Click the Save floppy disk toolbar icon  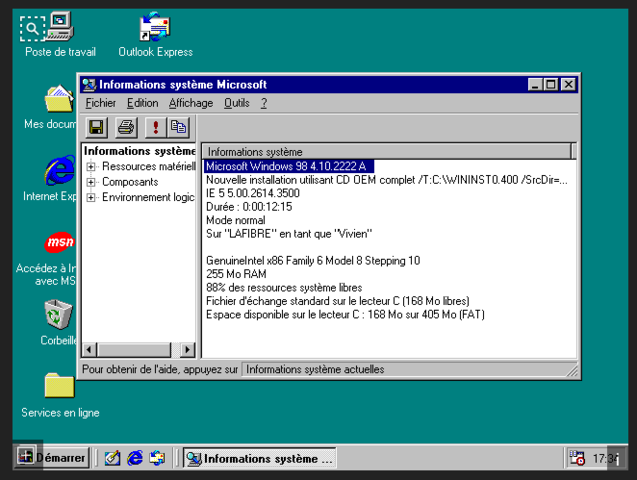tap(97, 128)
